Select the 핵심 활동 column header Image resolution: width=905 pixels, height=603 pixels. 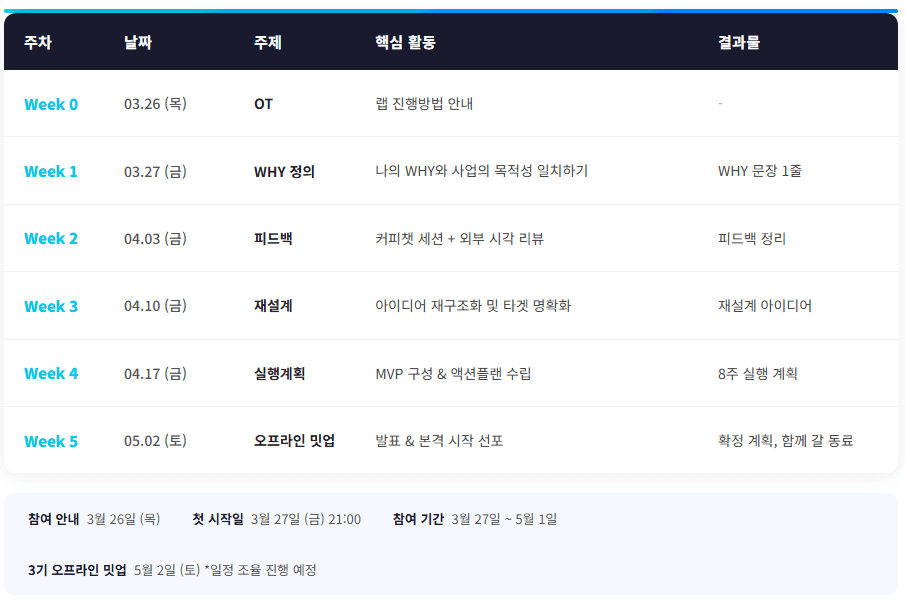click(x=405, y=43)
